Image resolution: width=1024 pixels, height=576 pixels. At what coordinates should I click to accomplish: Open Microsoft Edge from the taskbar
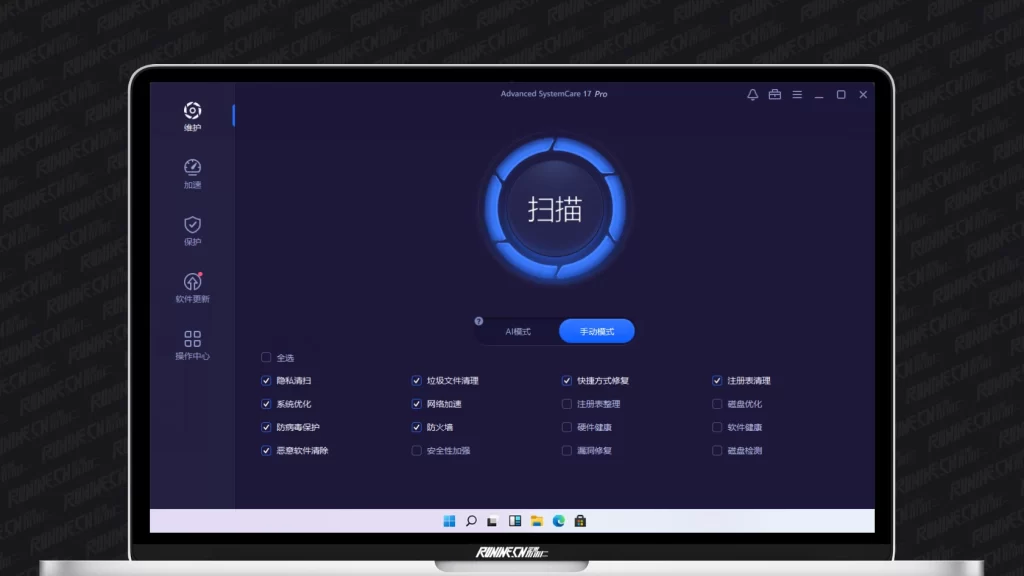[x=559, y=521]
